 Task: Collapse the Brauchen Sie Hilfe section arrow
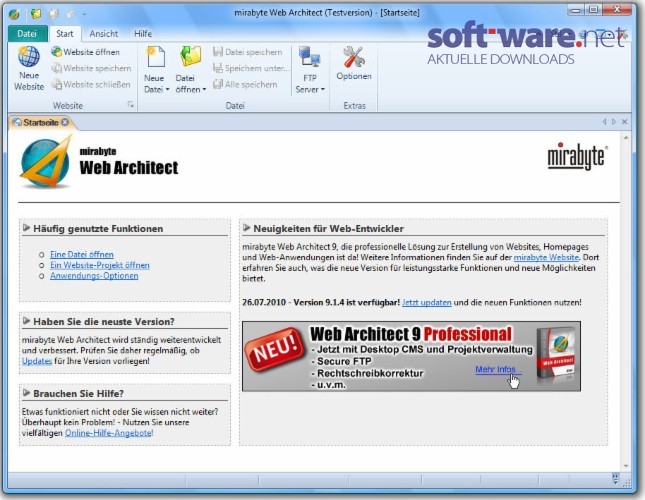27,393
